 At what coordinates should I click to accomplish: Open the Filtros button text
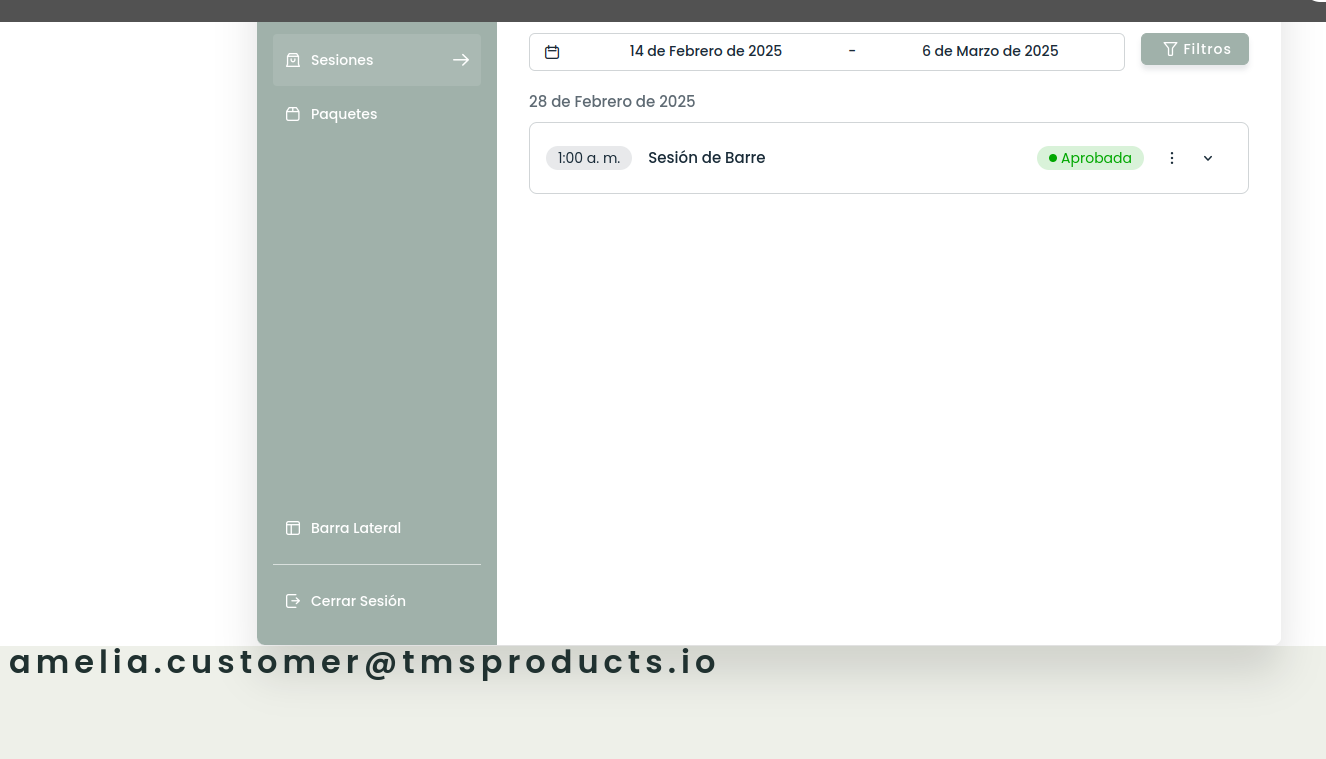[1207, 49]
